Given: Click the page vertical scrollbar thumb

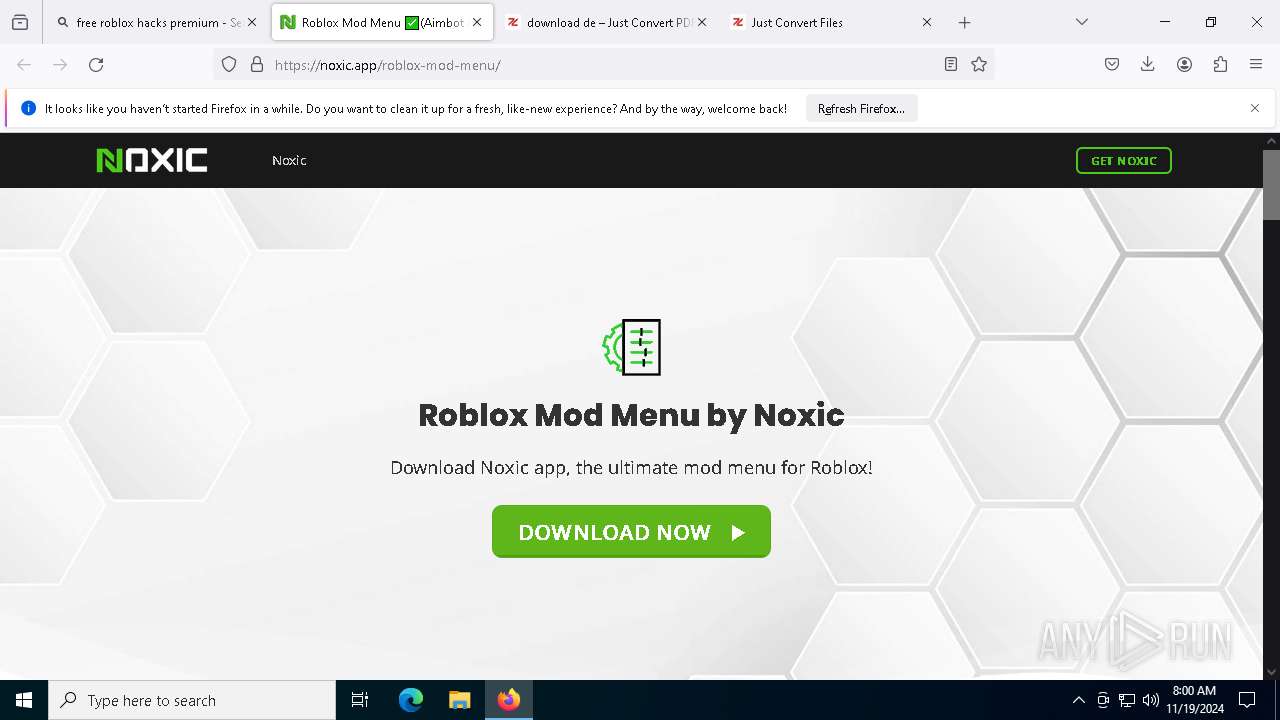Looking at the screenshot, I should (1271, 185).
